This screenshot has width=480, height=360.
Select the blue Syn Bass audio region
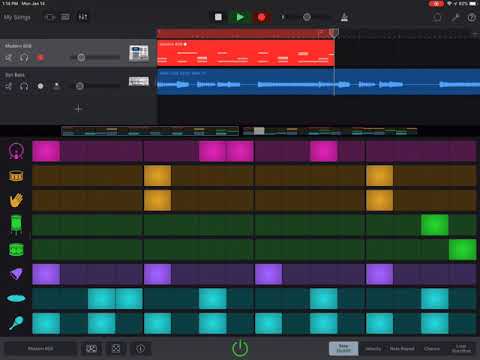(318, 82)
